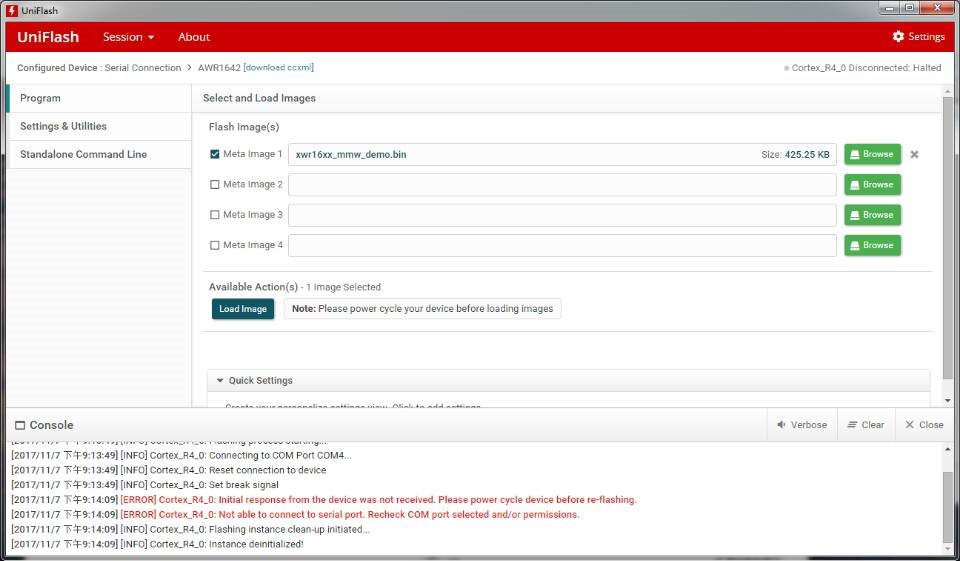The height and width of the screenshot is (561, 960).
Task: Collapse the Quick Settings section
Action: coord(220,380)
